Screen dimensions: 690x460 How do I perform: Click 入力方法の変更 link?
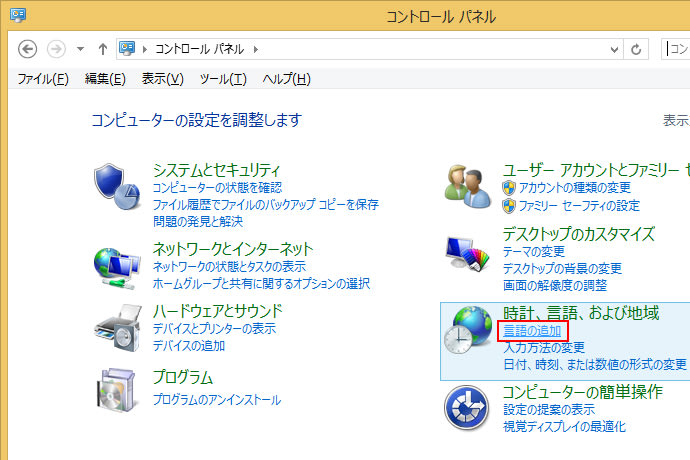544,348
